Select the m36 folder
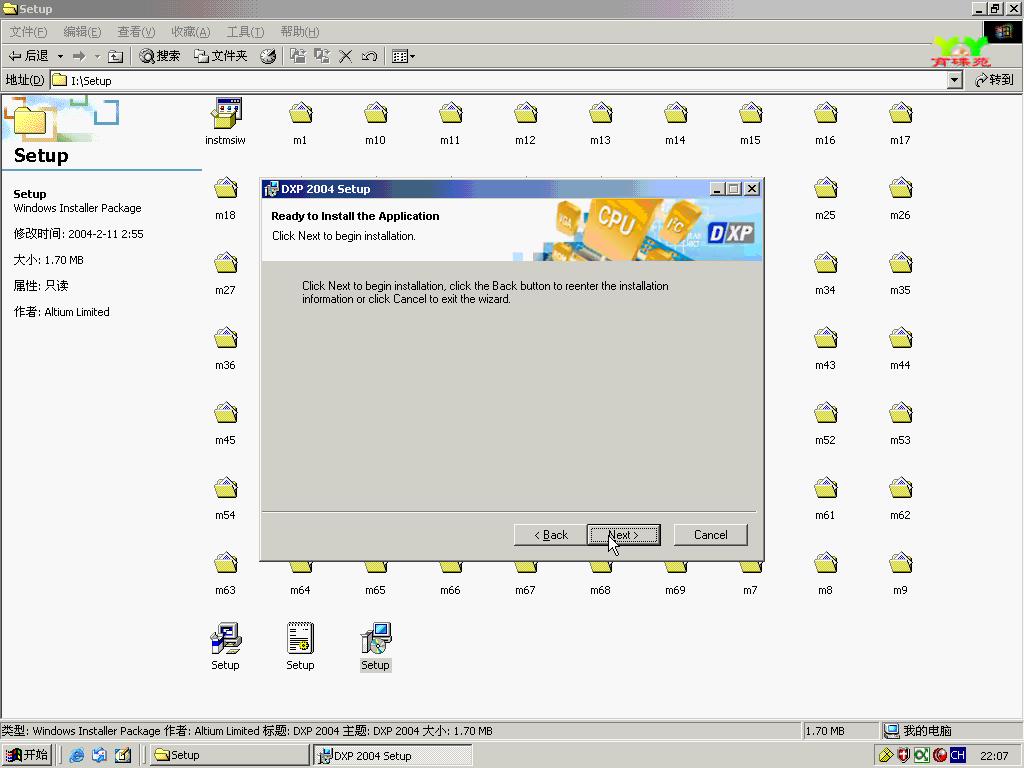The width and height of the screenshot is (1024, 768). pyautogui.click(x=225, y=347)
